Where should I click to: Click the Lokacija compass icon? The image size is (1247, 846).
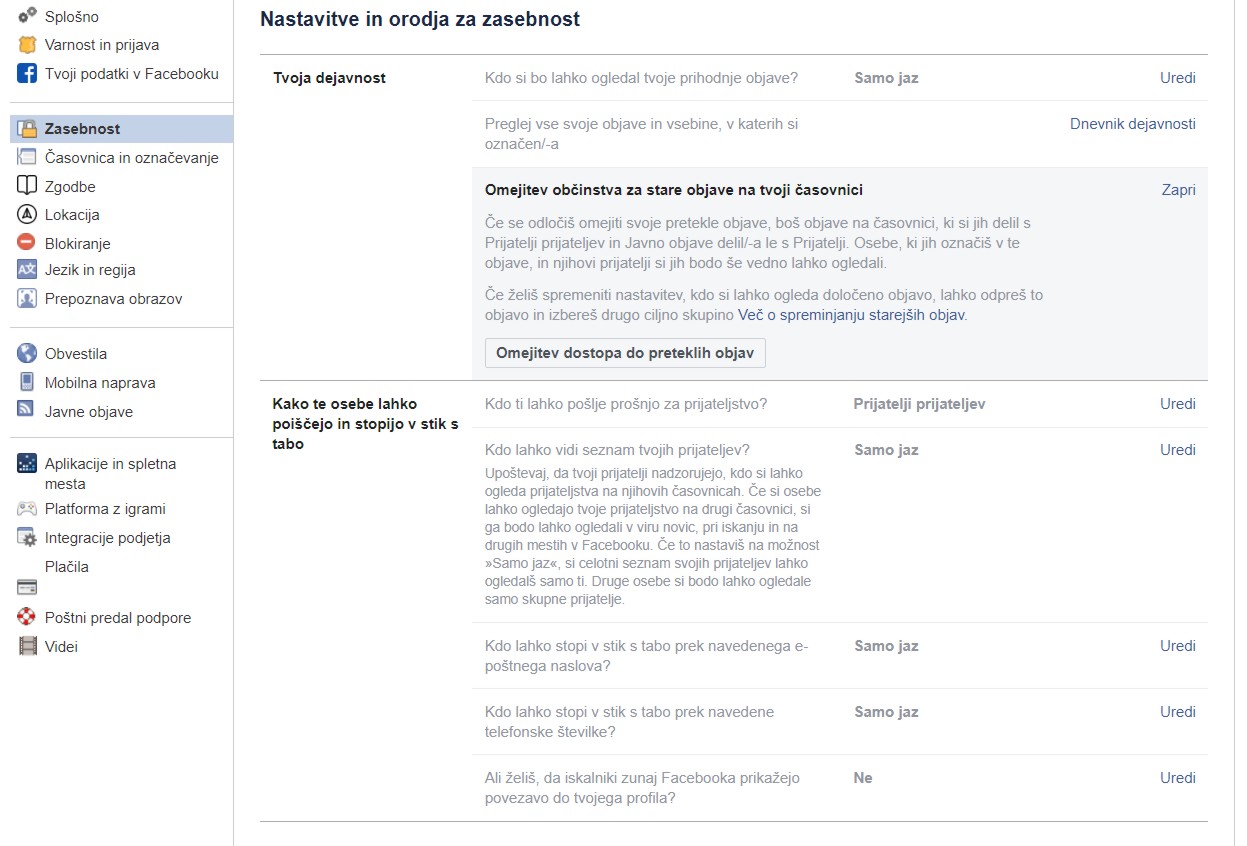click(x=27, y=214)
